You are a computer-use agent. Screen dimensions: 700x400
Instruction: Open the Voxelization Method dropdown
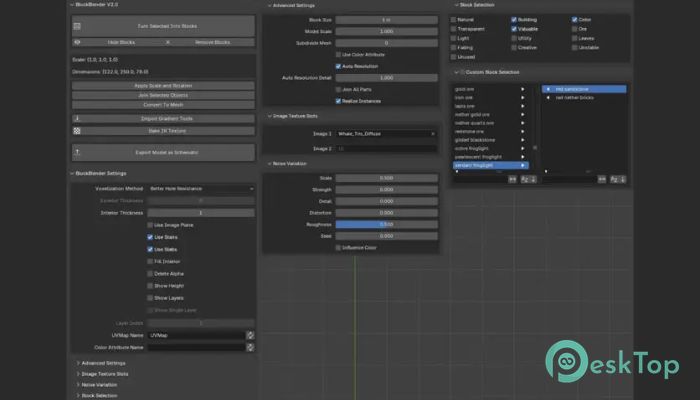click(201, 188)
